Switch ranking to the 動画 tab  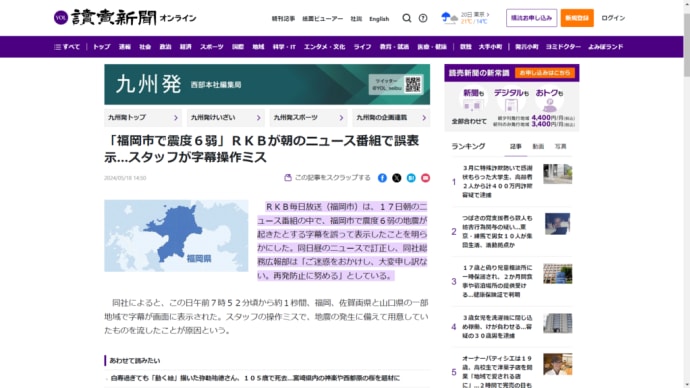538,146
